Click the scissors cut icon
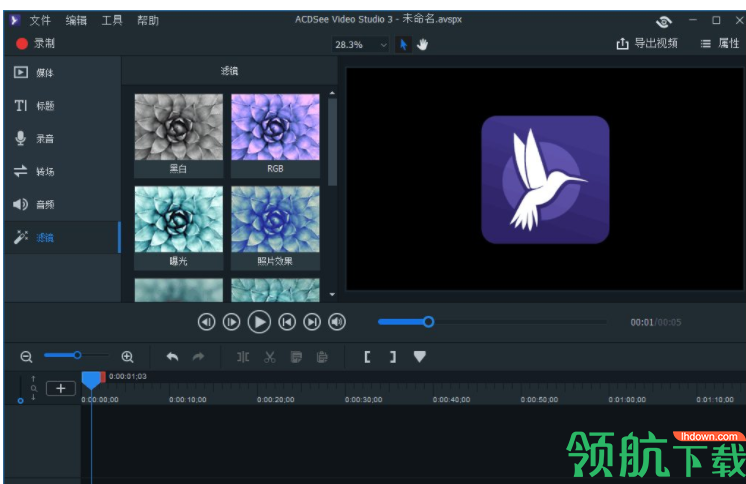This screenshot has width=746, height=484. tap(270, 356)
